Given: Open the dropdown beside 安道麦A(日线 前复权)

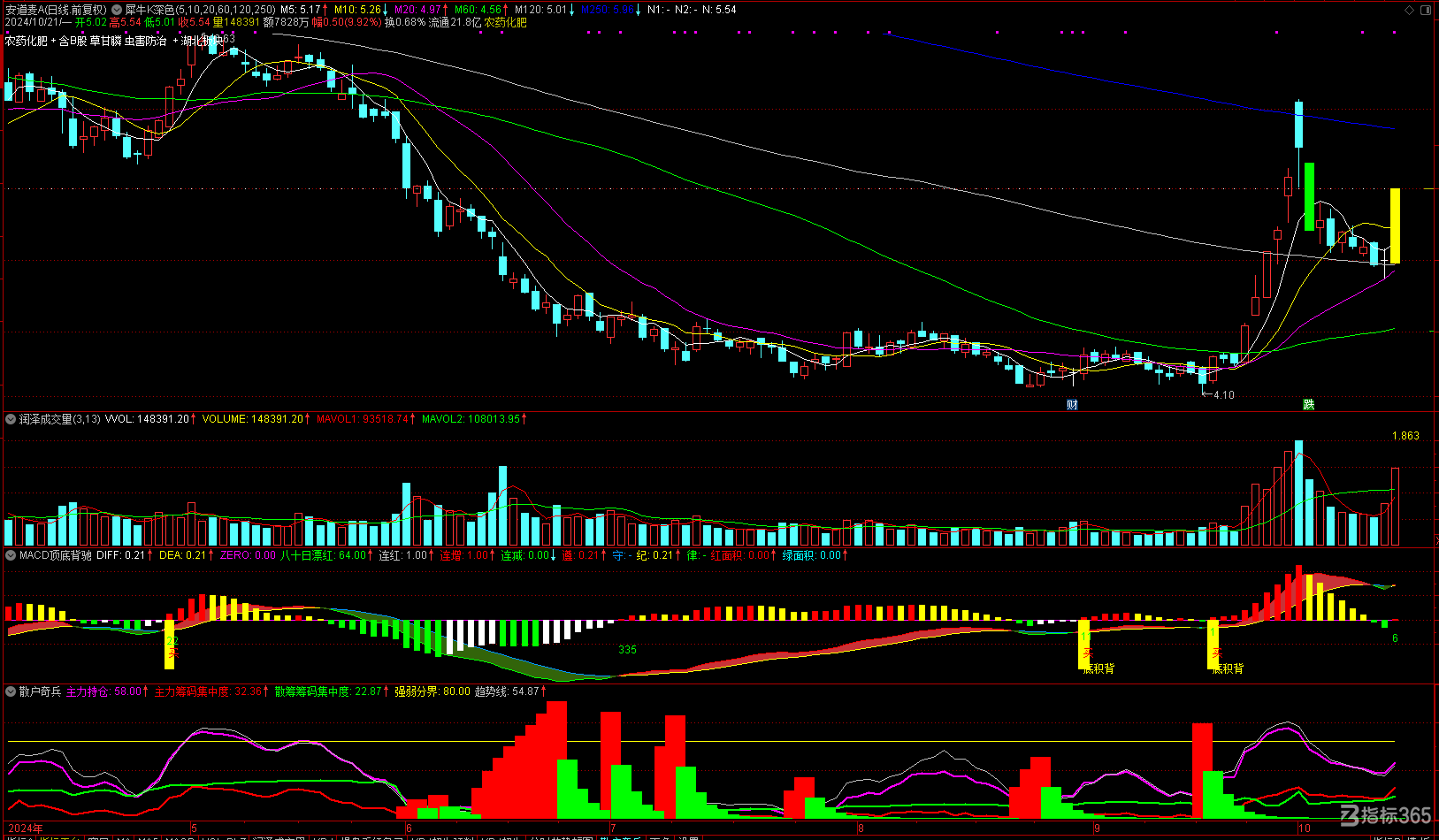Looking at the screenshot, I should point(117,10).
